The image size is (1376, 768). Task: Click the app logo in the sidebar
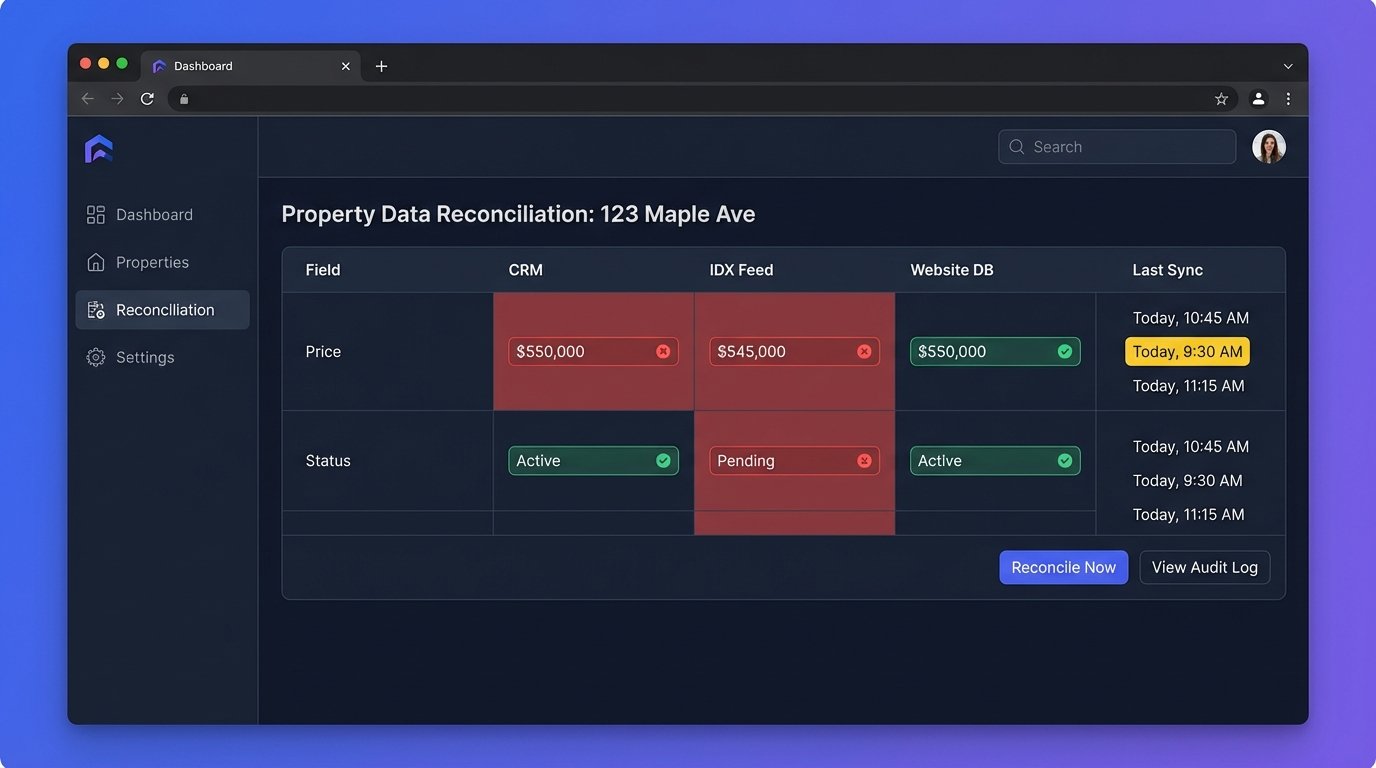99,149
